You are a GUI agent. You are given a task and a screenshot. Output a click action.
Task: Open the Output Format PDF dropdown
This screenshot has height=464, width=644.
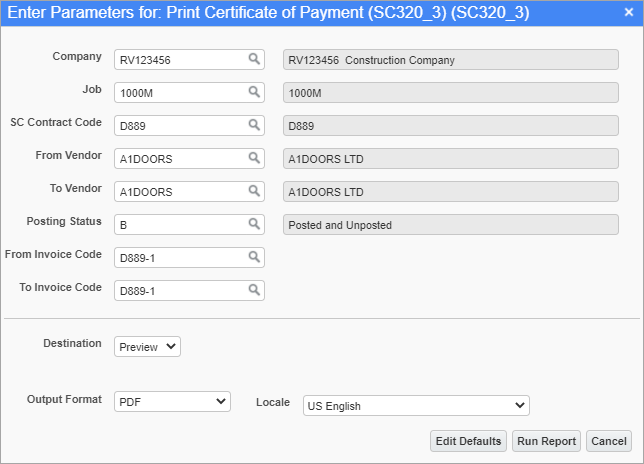(172, 401)
